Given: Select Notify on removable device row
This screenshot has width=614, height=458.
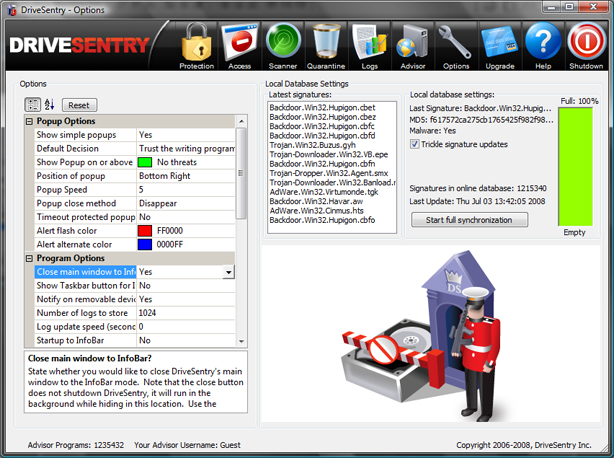Looking at the screenshot, I should [x=135, y=299].
